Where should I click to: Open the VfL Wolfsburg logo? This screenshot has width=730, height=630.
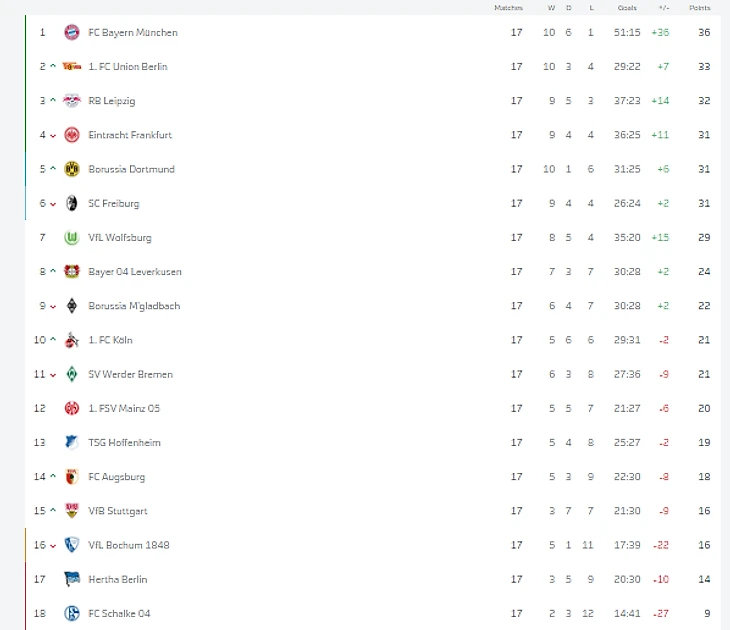pyautogui.click(x=72, y=237)
